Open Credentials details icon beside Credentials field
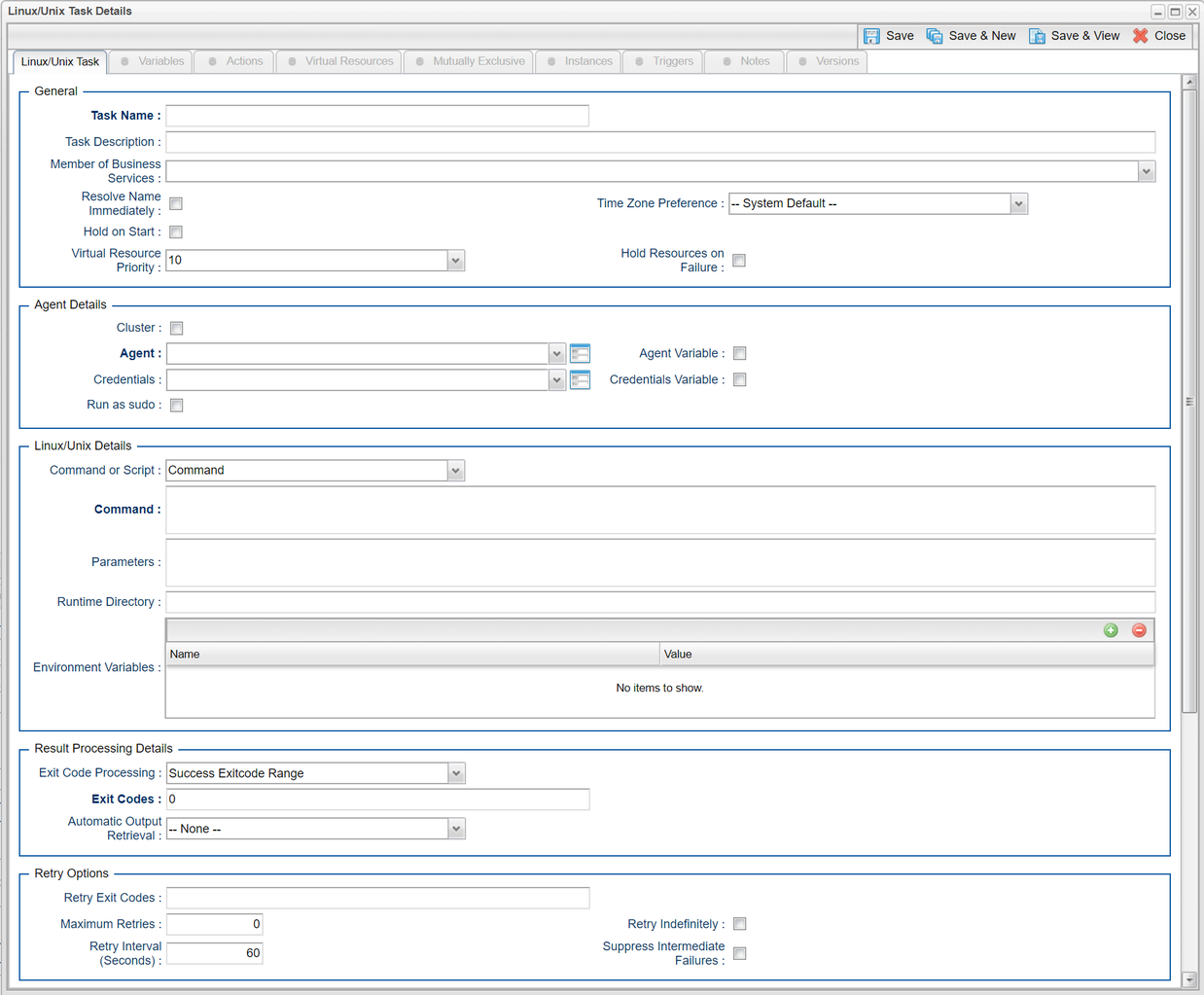Screen dimensions: 1204x995 point(580,380)
